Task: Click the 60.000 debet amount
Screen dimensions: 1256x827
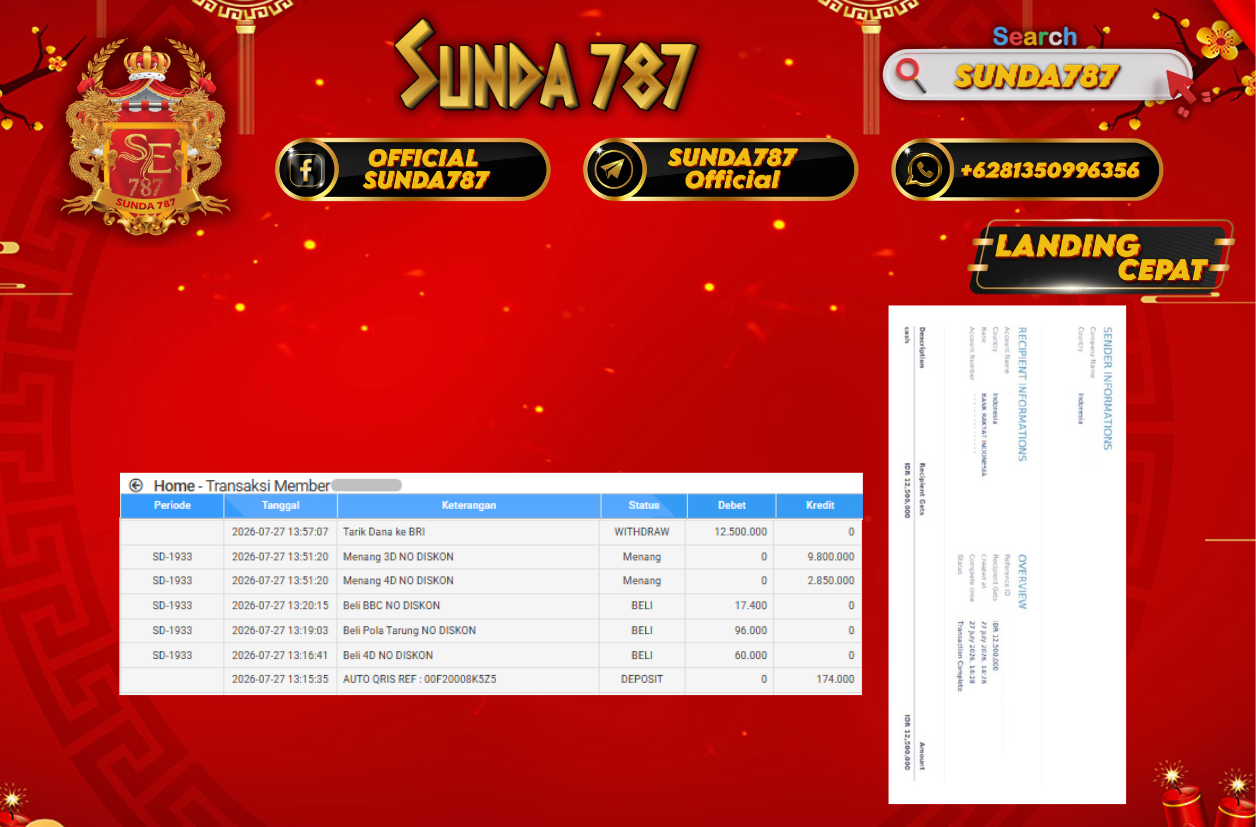Action: coord(750,655)
